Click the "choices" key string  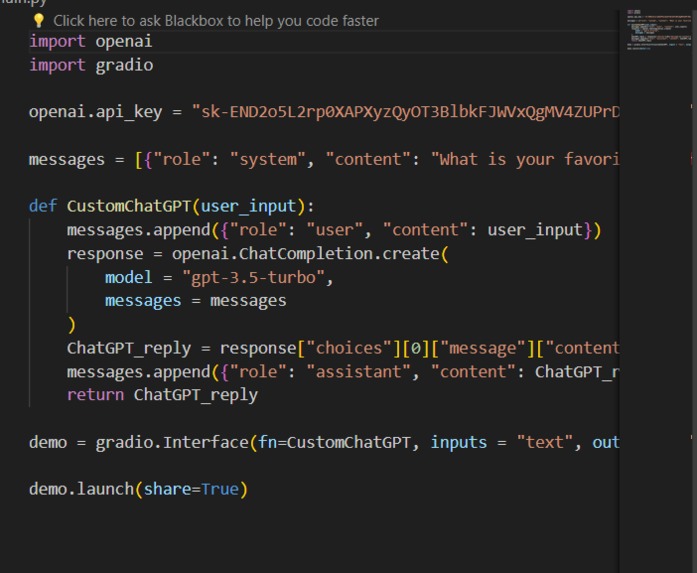[349, 348]
